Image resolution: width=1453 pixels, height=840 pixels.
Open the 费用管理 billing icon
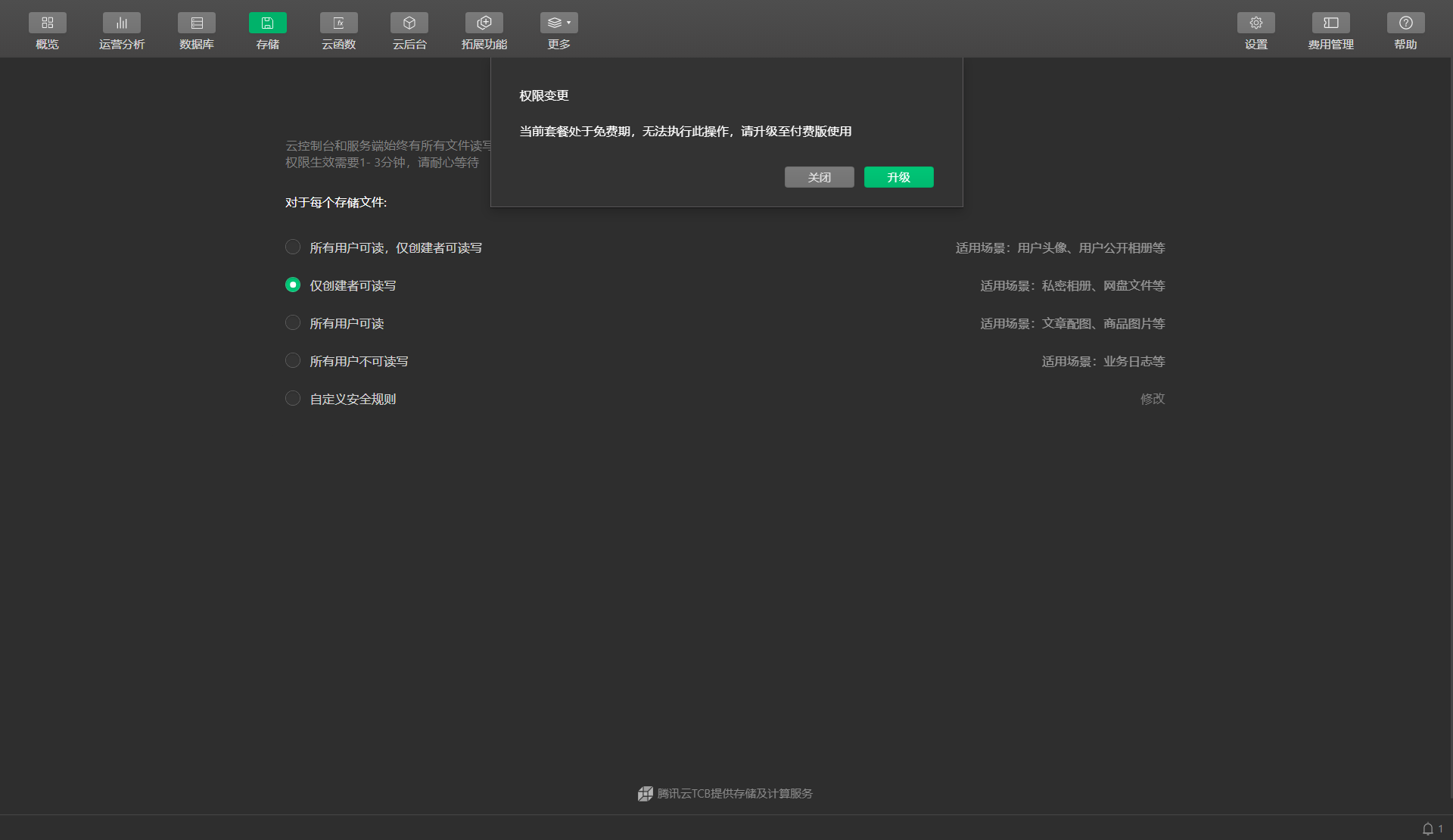pyautogui.click(x=1330, y=23)
